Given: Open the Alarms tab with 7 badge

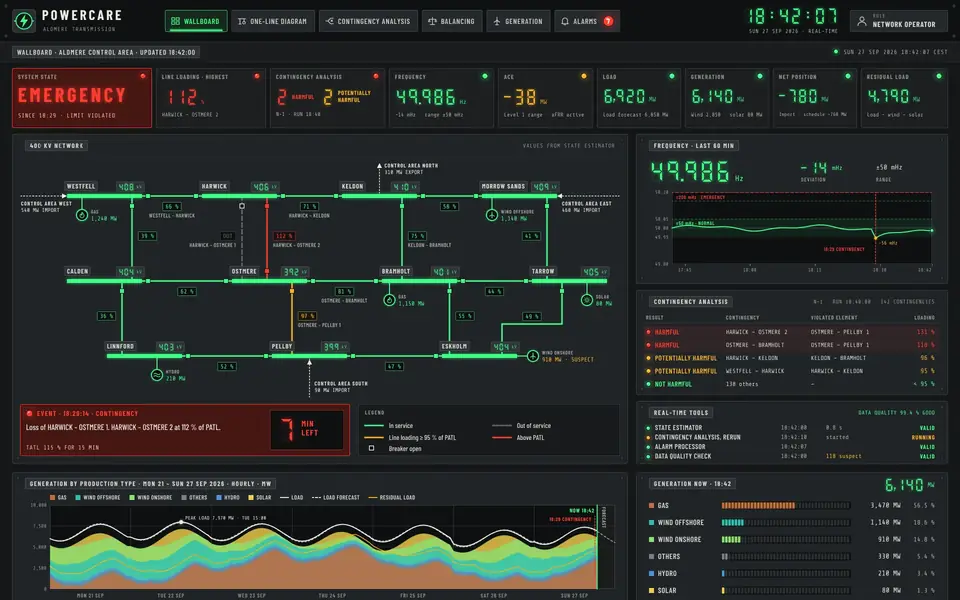Looking at the screenshot, I should click(x=587, y=21).
